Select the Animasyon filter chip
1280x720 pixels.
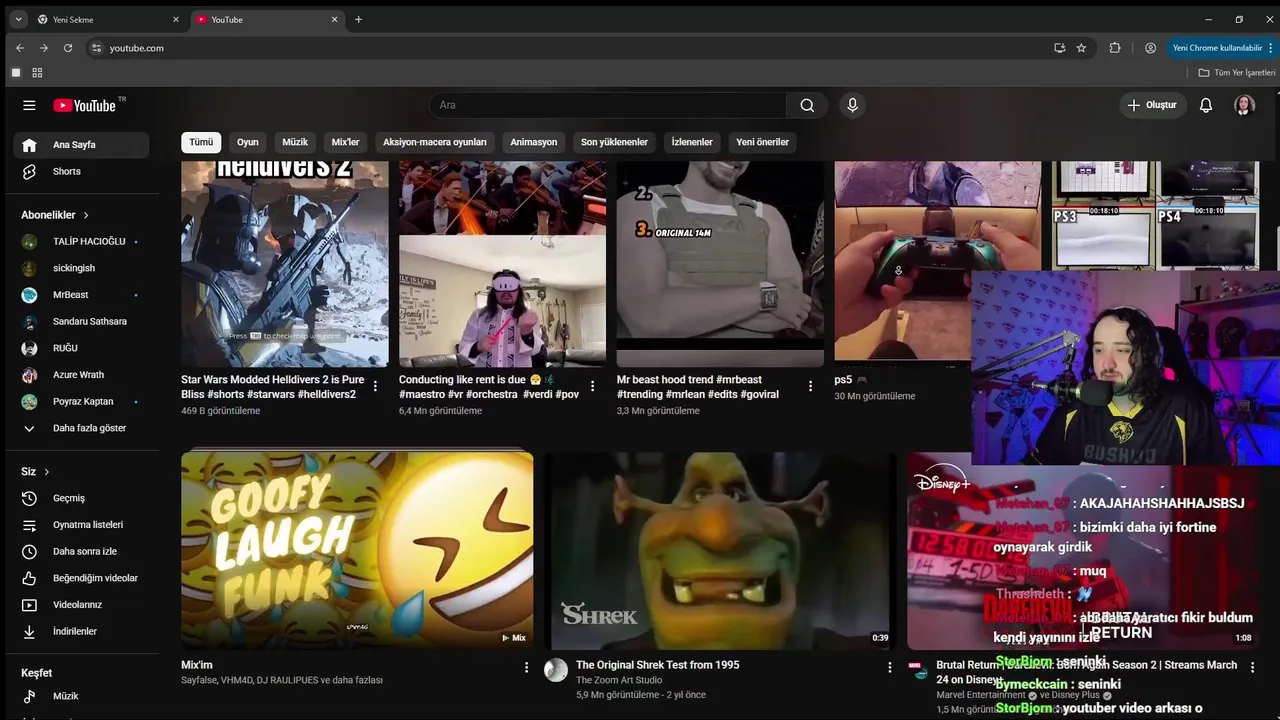534,142
